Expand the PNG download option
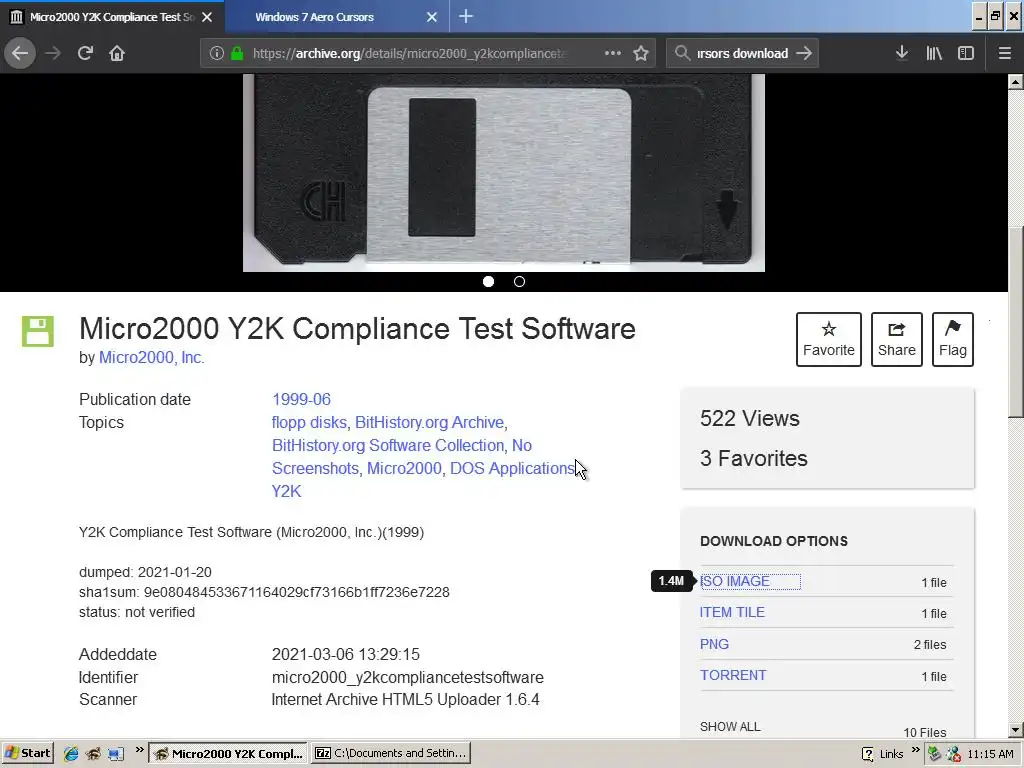The width and height of the screenshot is (1024, 768). point(714,644)
